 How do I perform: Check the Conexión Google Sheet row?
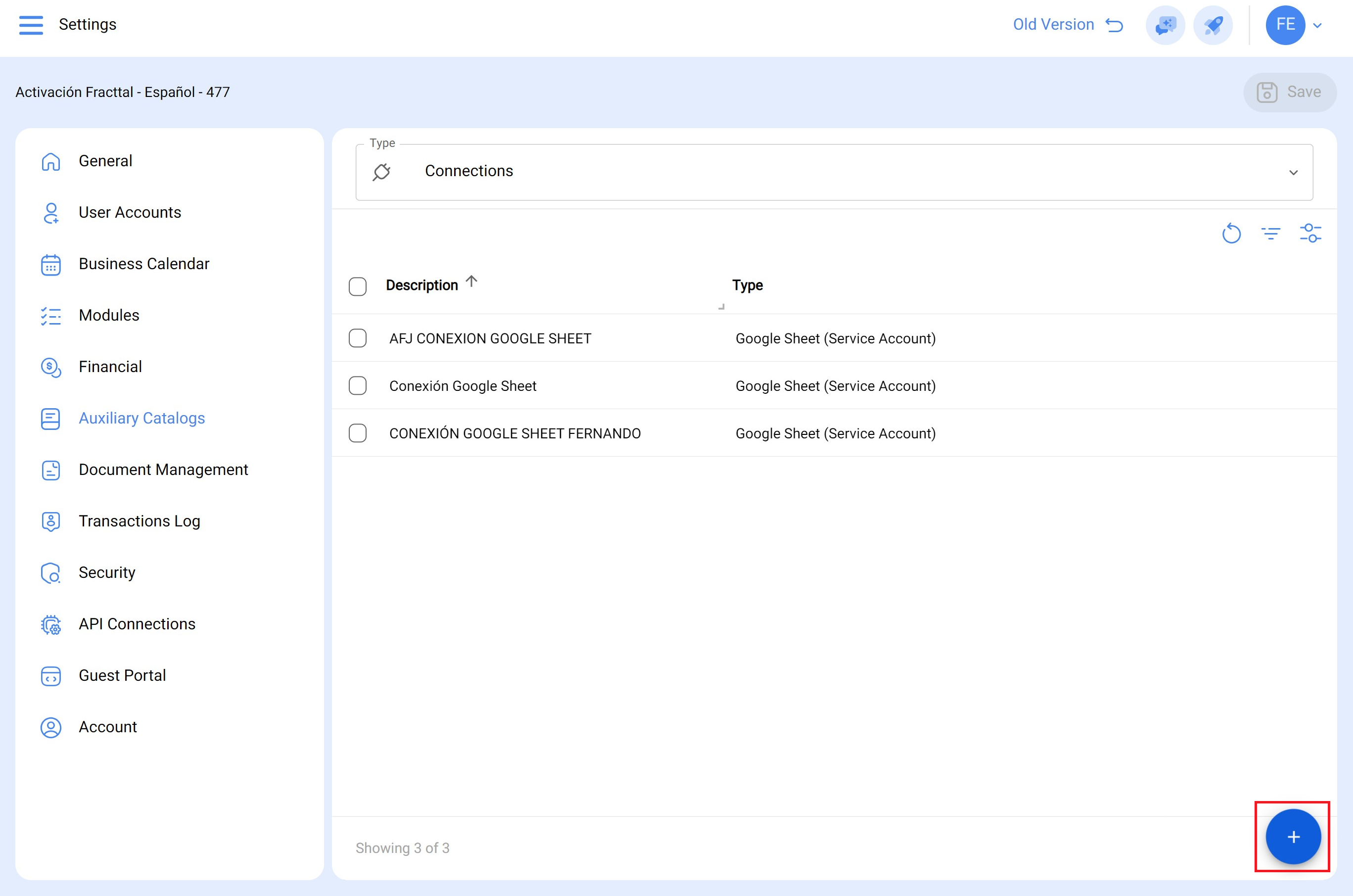point(358,386)
